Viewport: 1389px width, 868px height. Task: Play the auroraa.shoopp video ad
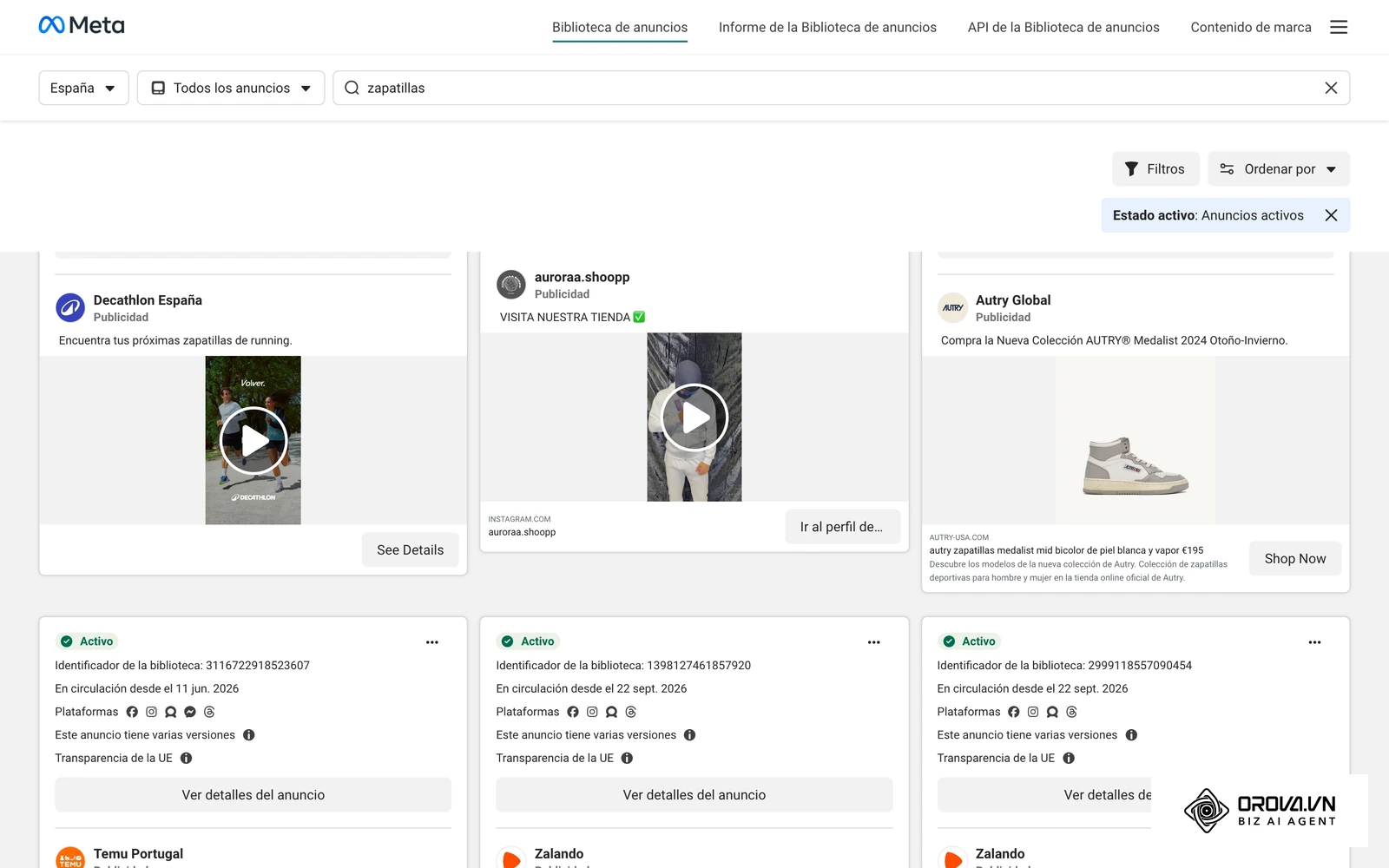(x=694, y=417)
